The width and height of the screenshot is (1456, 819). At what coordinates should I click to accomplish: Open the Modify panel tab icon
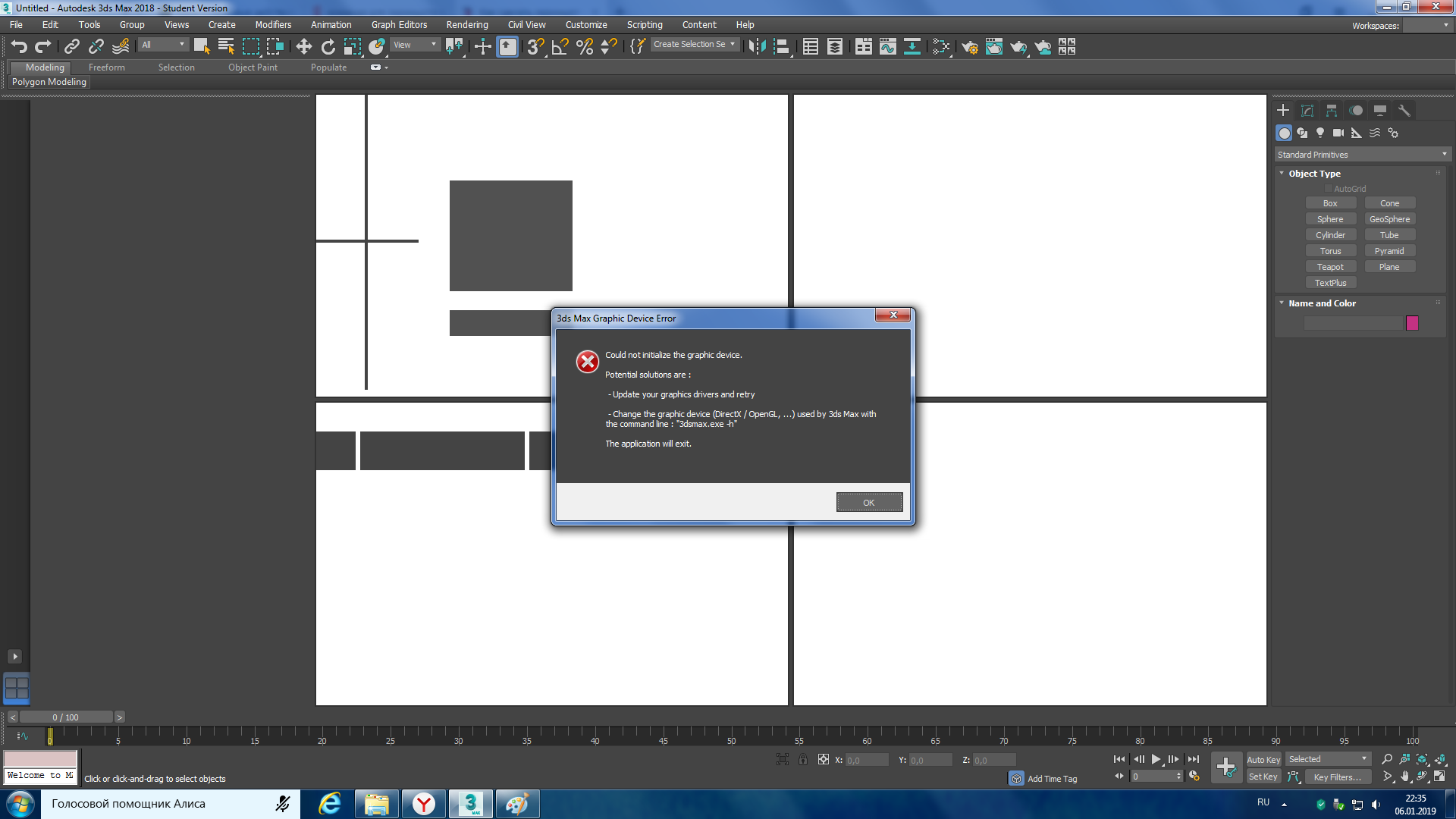click(x=1307, y=111)
